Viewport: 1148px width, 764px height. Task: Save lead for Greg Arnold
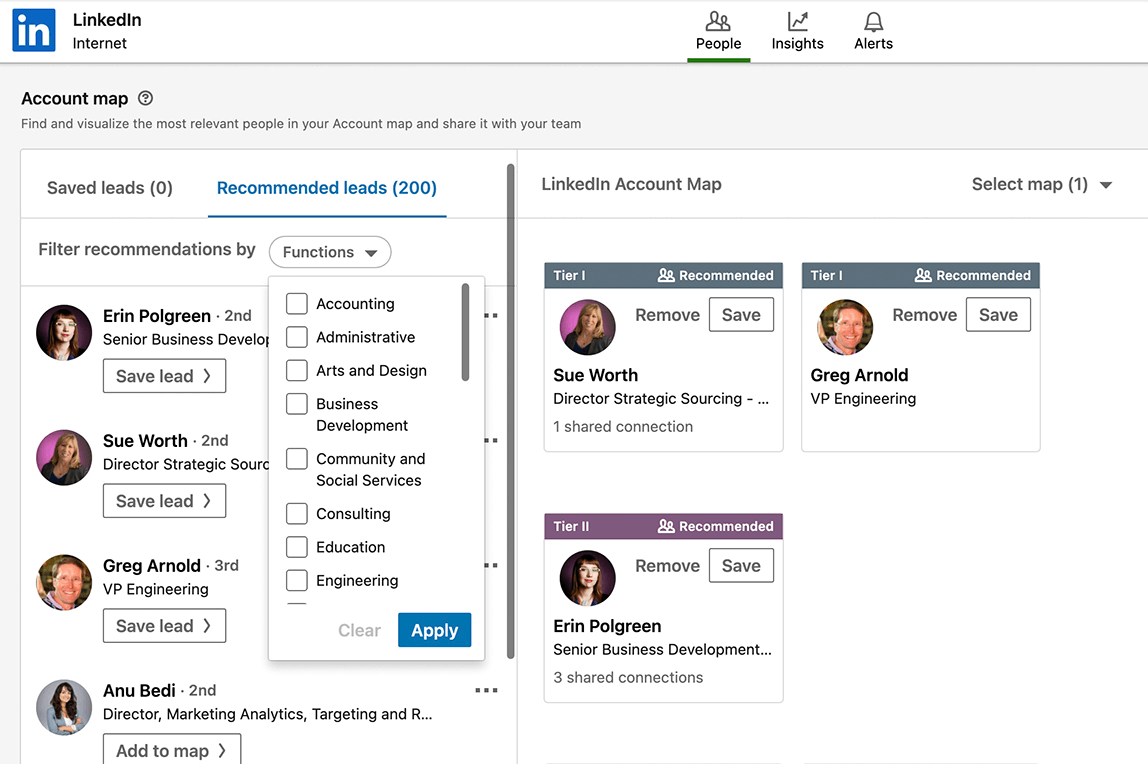point(164,626)
